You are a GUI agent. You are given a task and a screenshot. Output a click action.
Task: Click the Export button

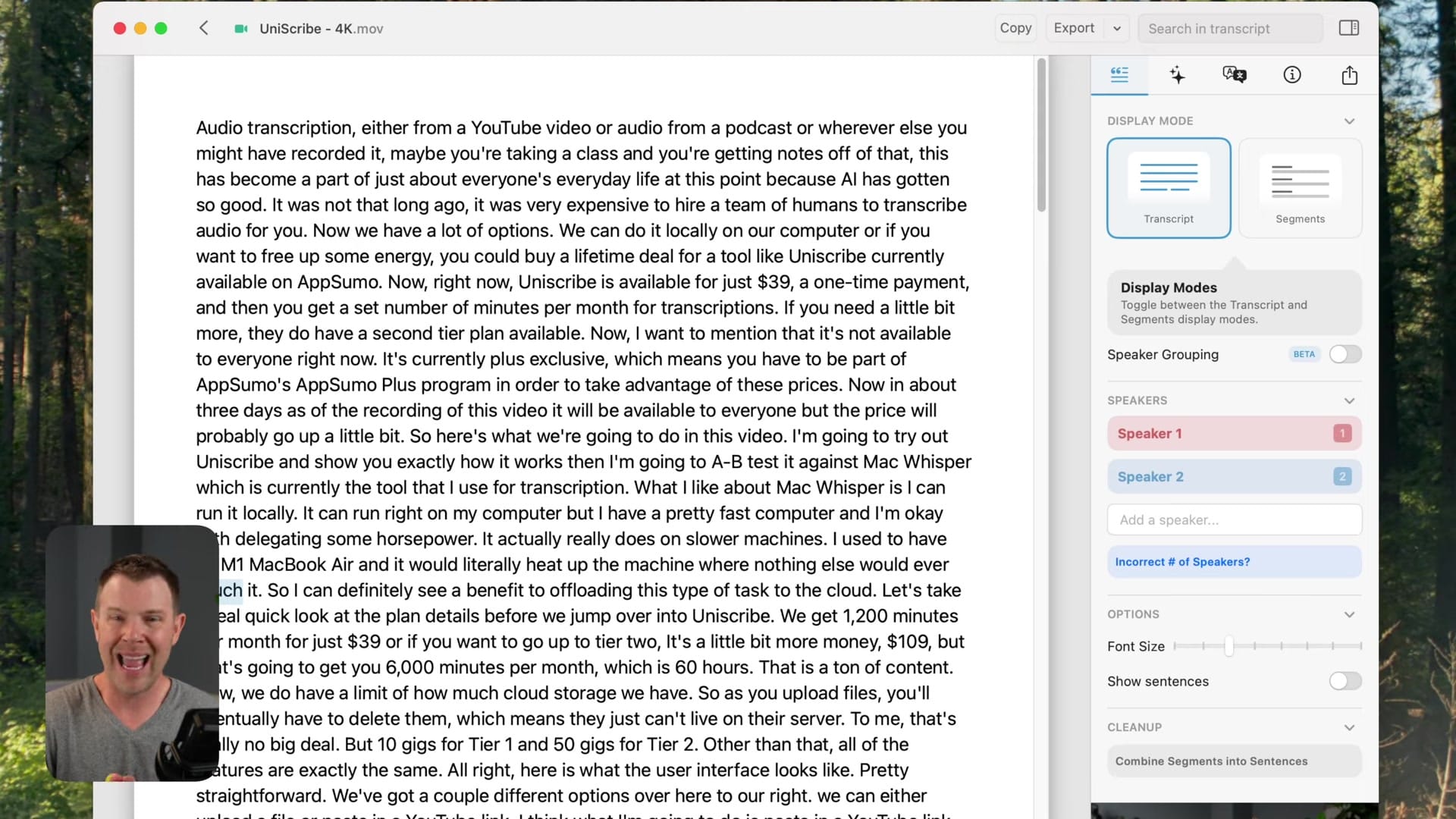(1074, 28)
